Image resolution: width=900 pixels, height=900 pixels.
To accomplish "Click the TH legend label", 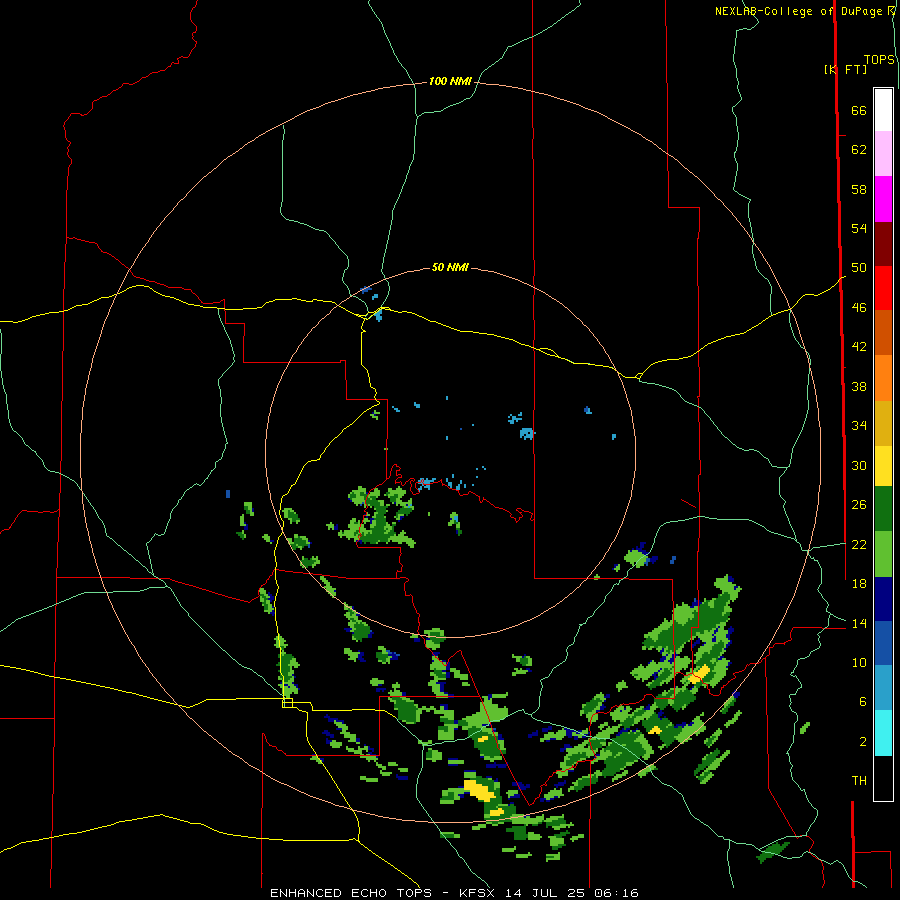I will tap(859, 781).
